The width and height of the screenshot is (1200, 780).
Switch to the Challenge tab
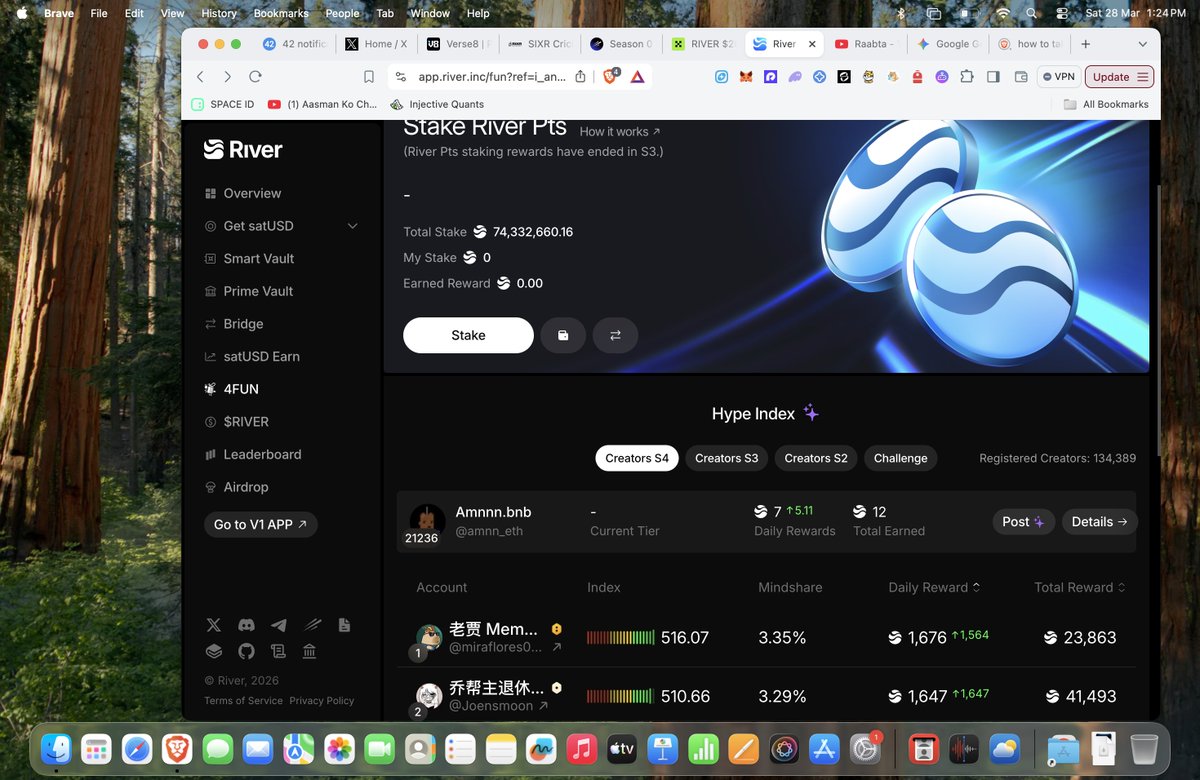(900, 458)
